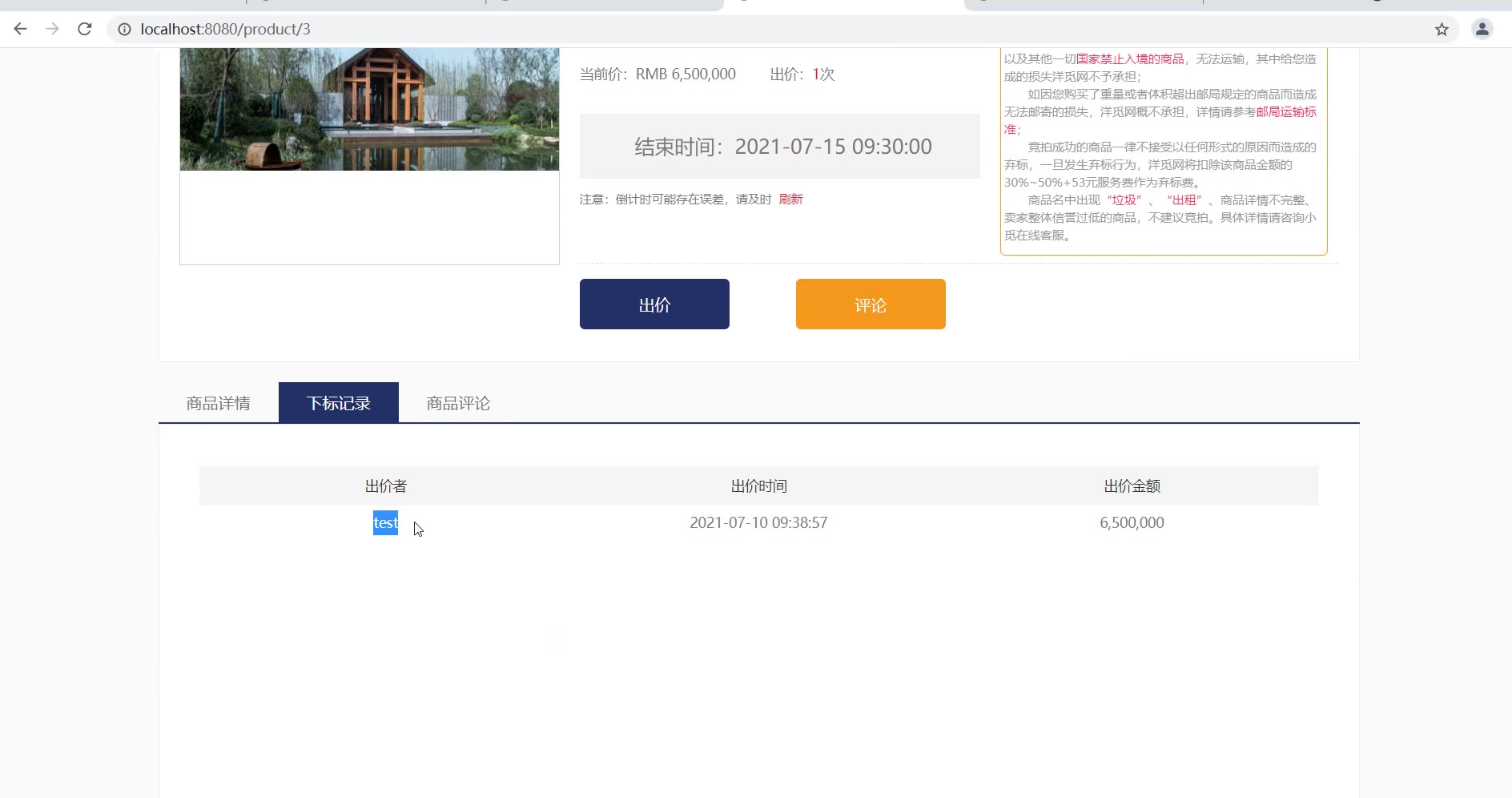Switch to the 商品详情 tab
The width and height of the screenshot is (1512, 798).
[219, 402]
